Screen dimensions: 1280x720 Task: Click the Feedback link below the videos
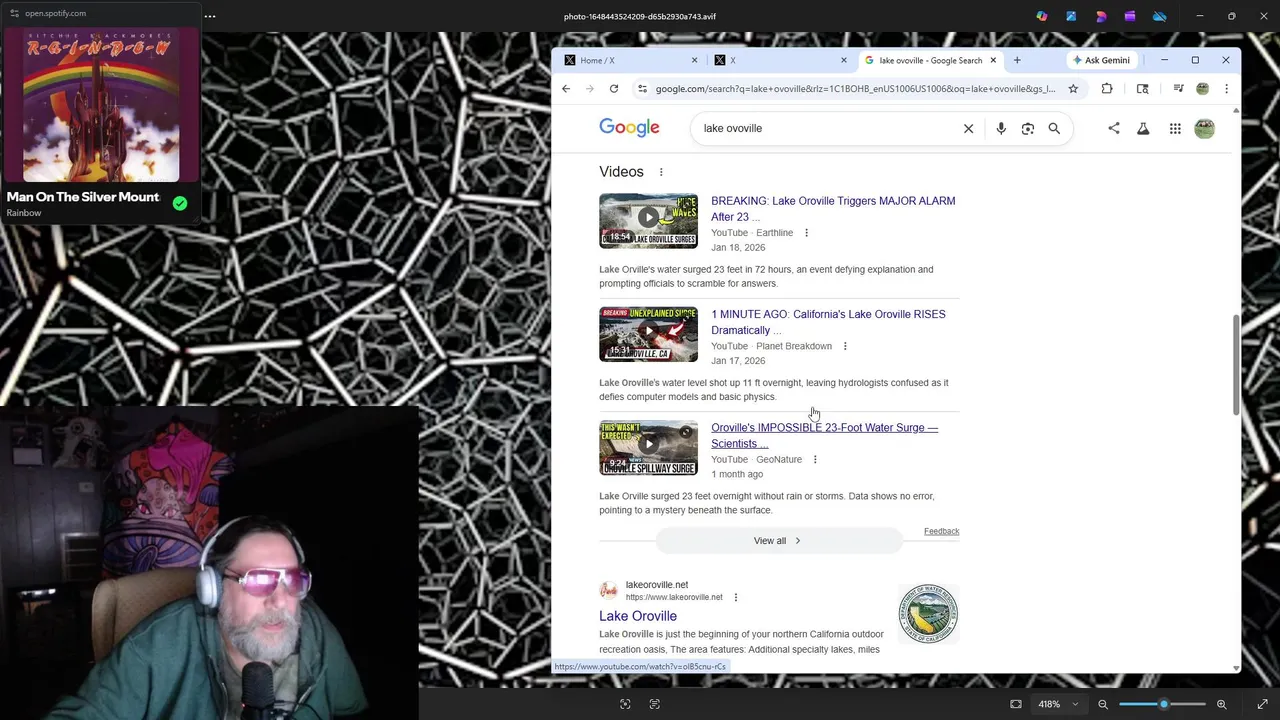[x=941, y=531]
